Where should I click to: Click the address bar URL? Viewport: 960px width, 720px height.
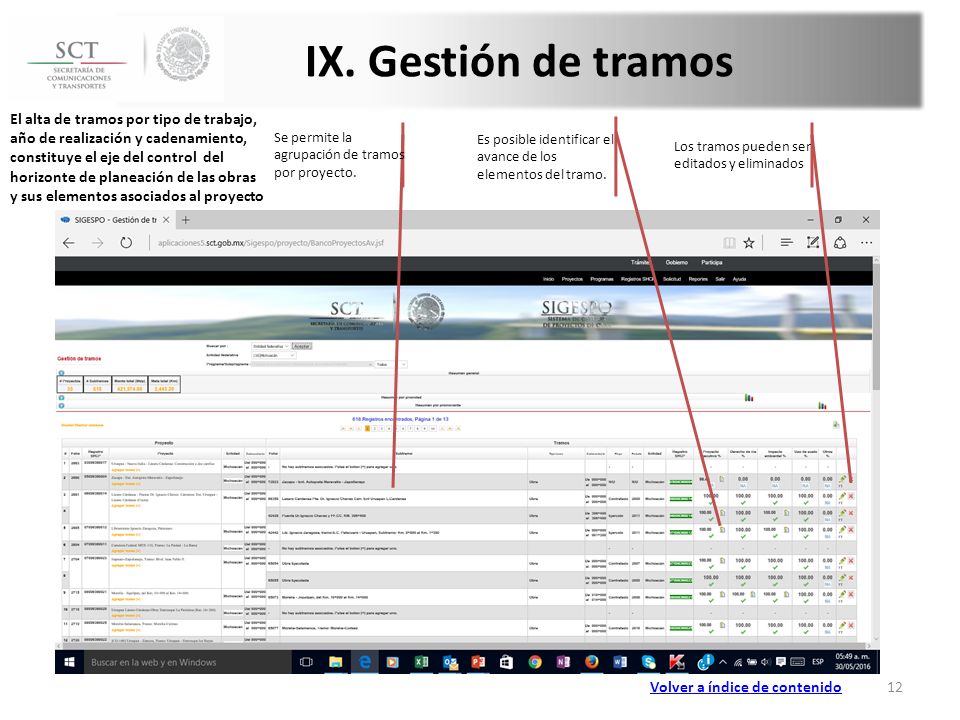click(270, 243)
